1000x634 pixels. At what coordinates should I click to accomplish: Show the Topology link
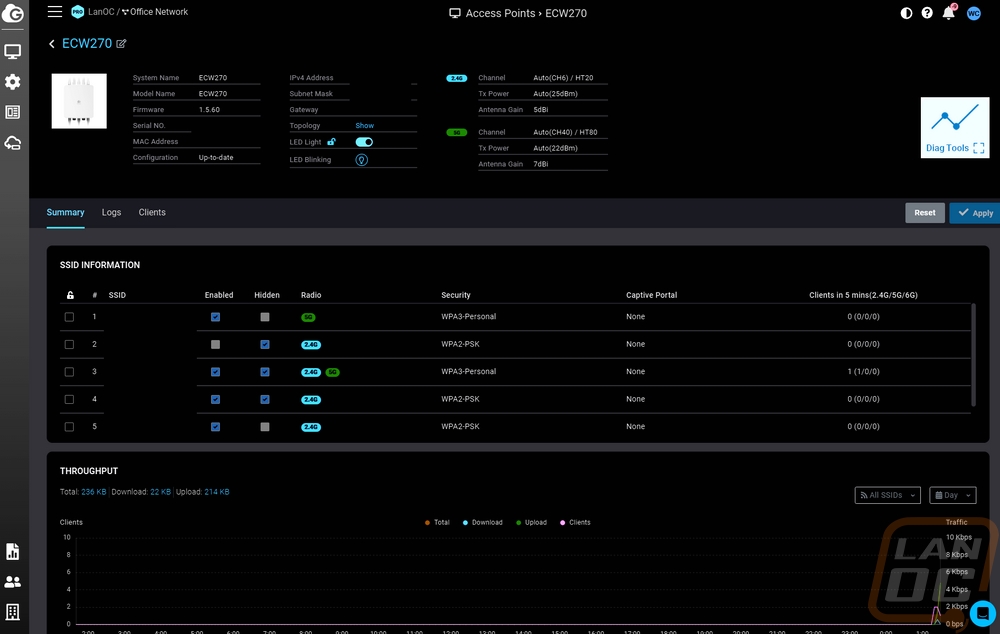(x=364, y=126)
